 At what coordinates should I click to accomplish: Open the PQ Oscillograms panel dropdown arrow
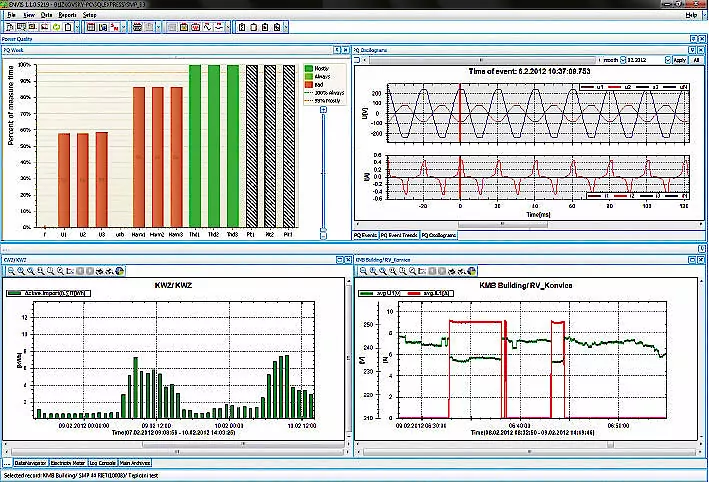(693, 48)
